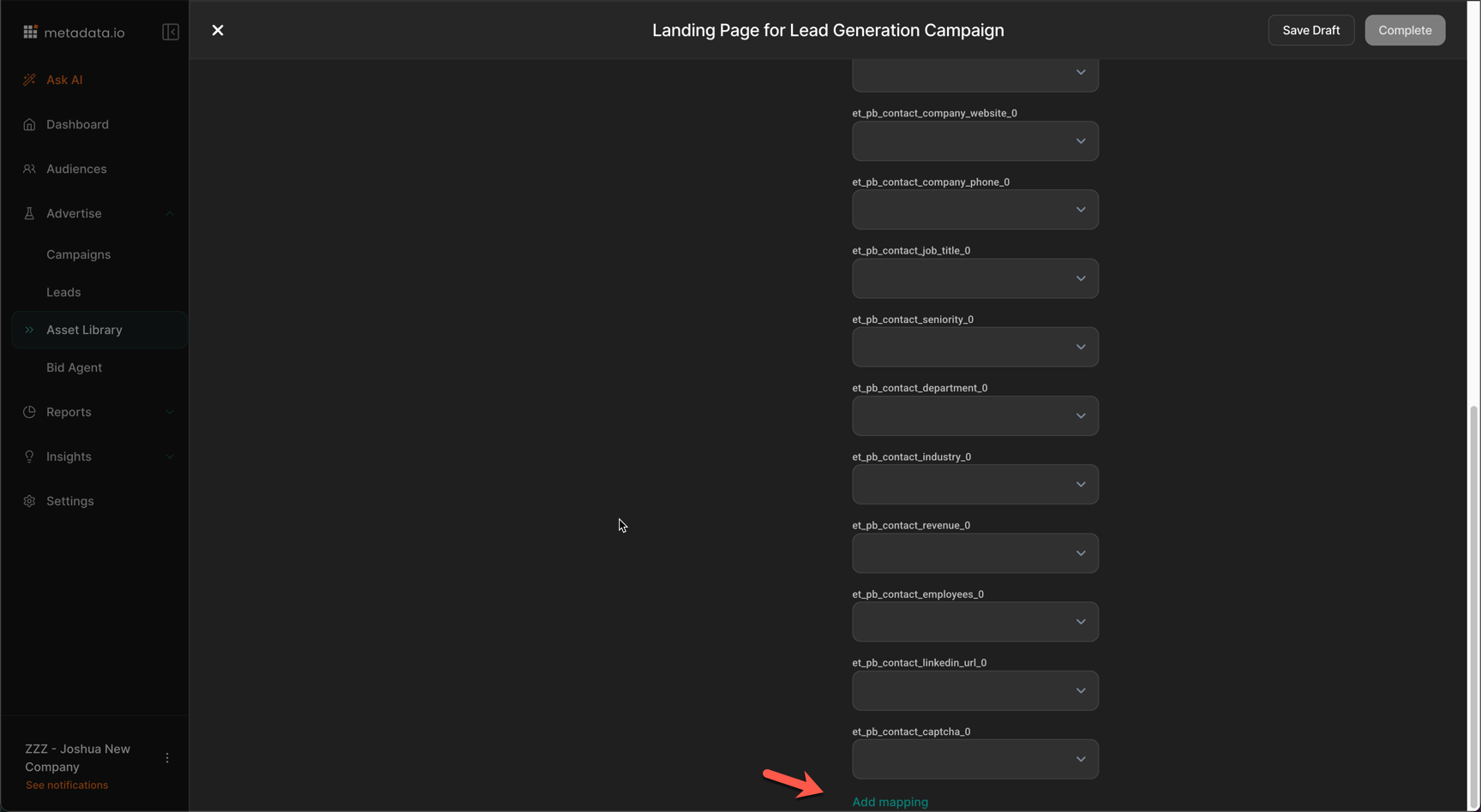Click the Insights lightbulb icon
The image size is (1481, 812).
[x=30, y=457]
